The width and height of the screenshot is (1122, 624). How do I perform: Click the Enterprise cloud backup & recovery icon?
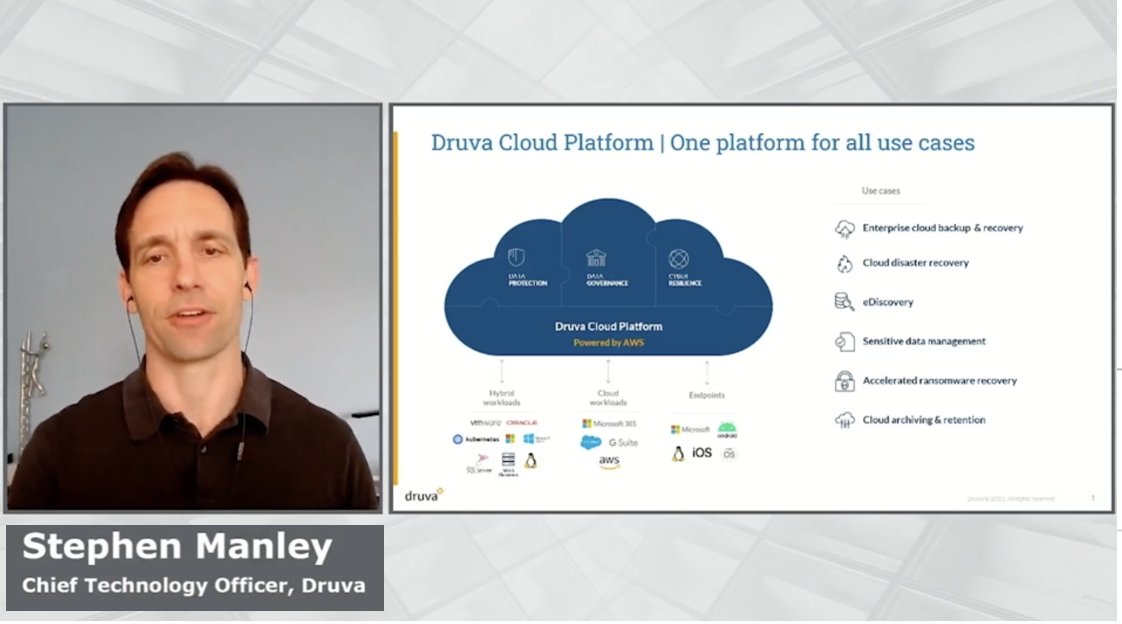(845, 227)
